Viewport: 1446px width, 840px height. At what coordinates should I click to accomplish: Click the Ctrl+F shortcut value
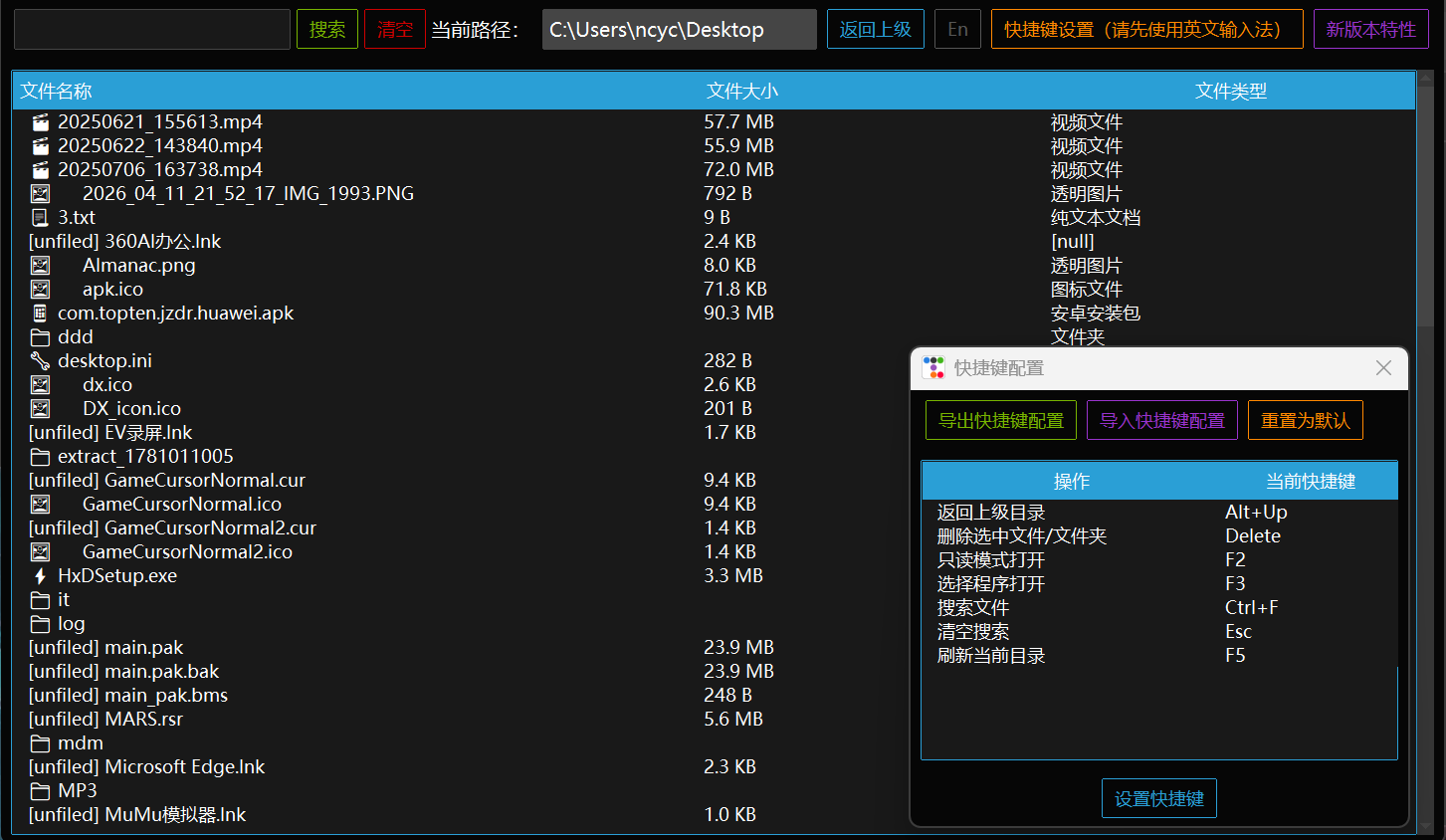click(x=1251, y=608)
